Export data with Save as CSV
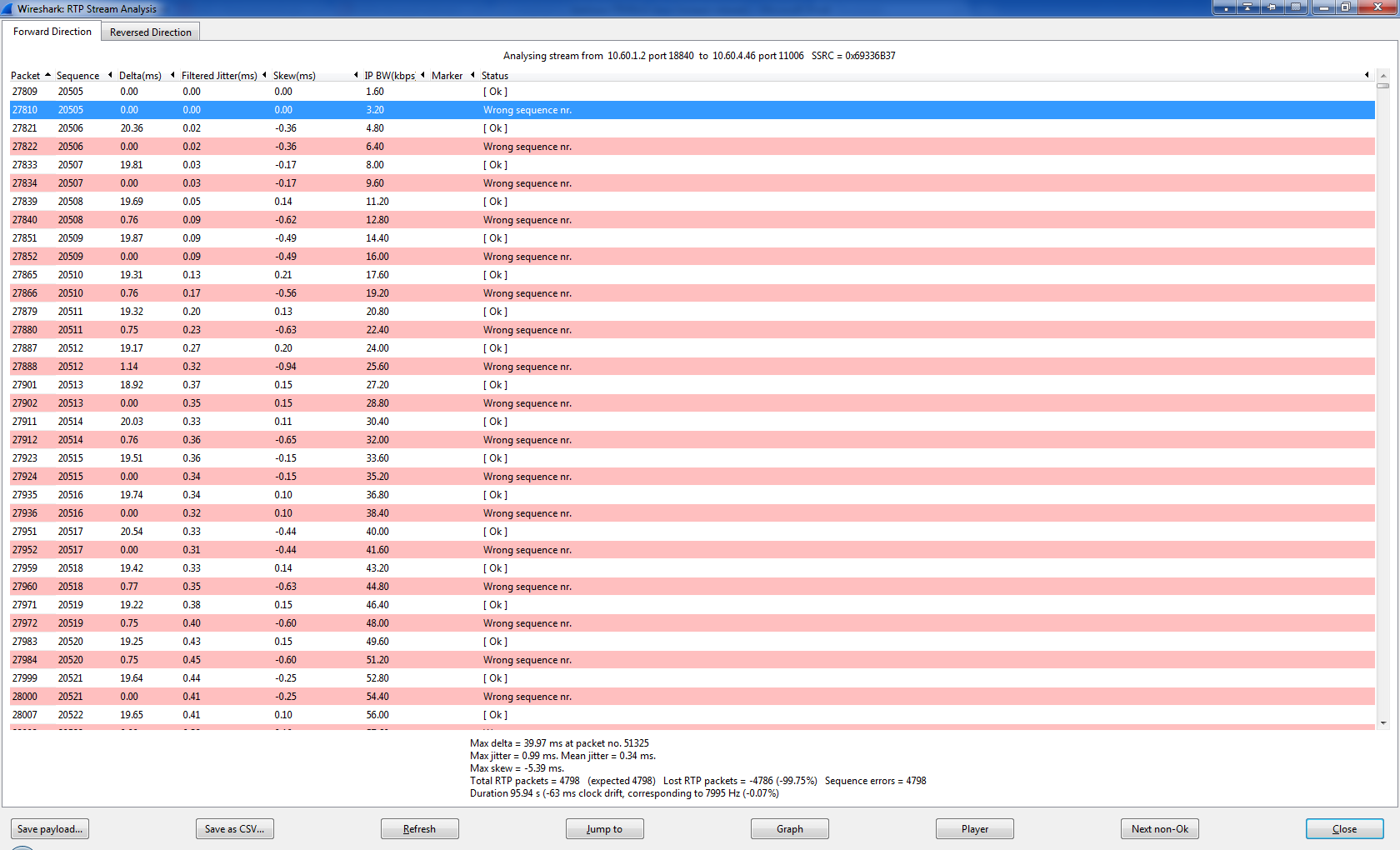Screen dimensions: 1400x850 [234, 829]
